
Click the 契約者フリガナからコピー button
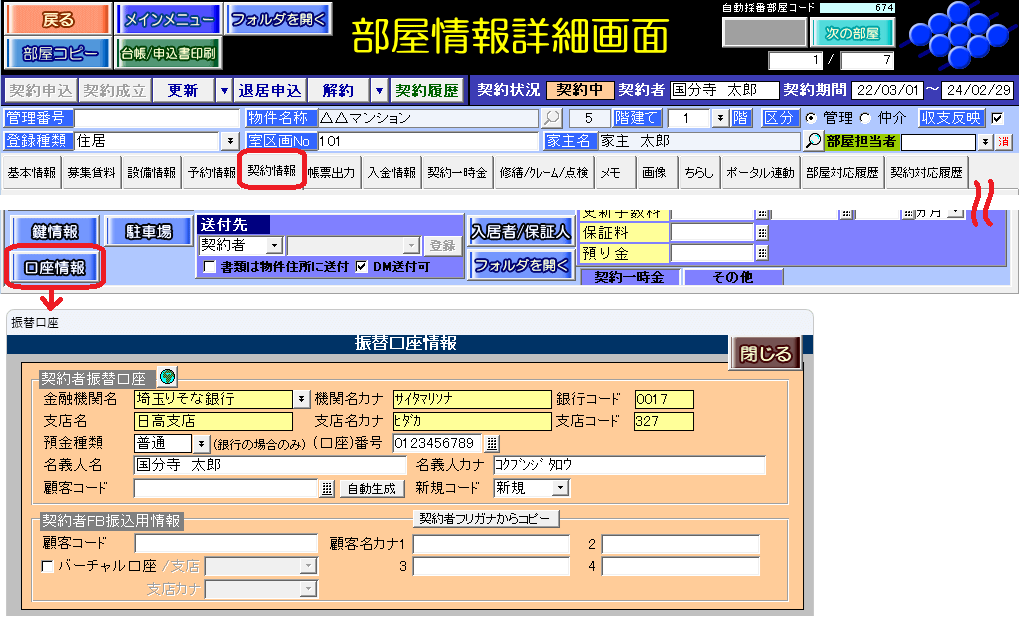pyautogui.click(x=486, y=519)
